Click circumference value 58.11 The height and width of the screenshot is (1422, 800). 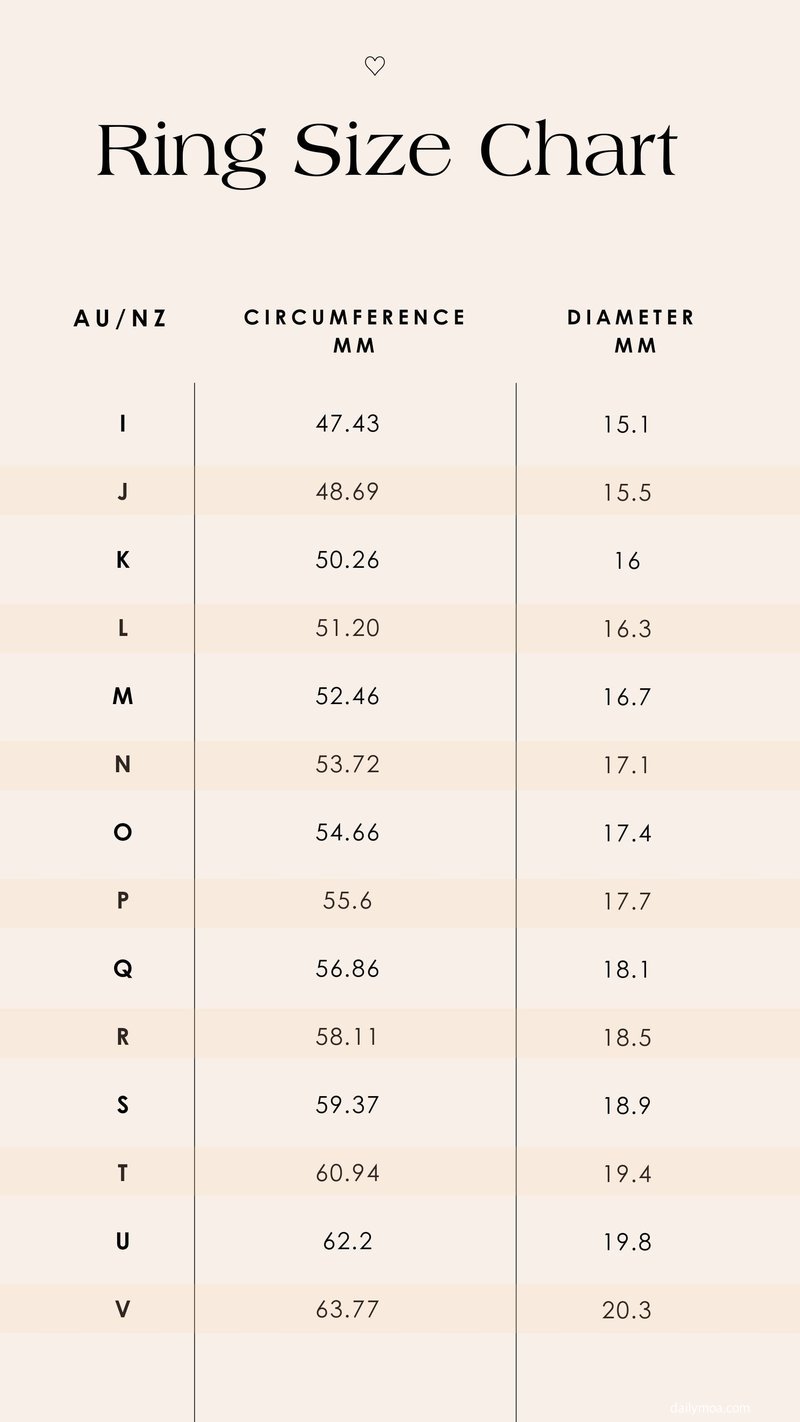[348, 1037]
